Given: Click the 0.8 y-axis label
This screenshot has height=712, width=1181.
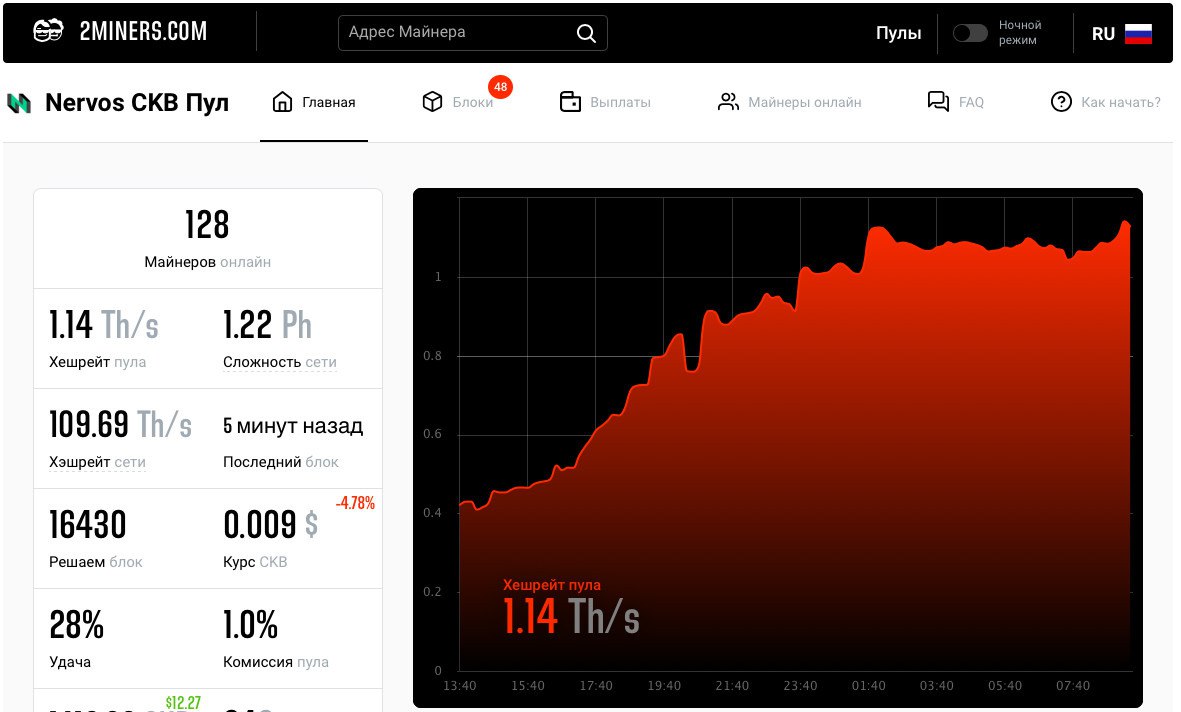Looking at the screenshot, I should click(432, 356).
